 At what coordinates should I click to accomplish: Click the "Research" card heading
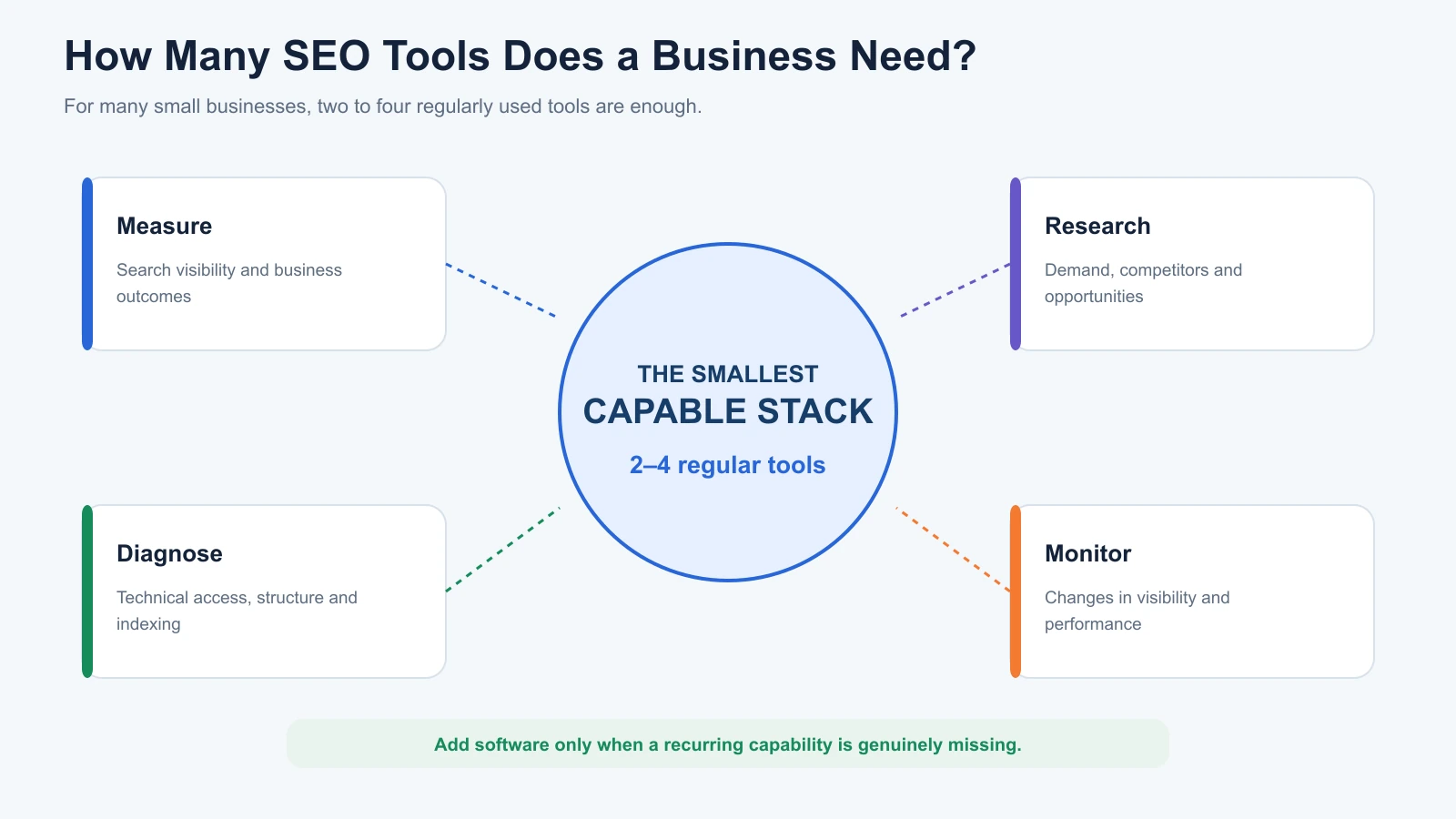[x=1097, y=226]
